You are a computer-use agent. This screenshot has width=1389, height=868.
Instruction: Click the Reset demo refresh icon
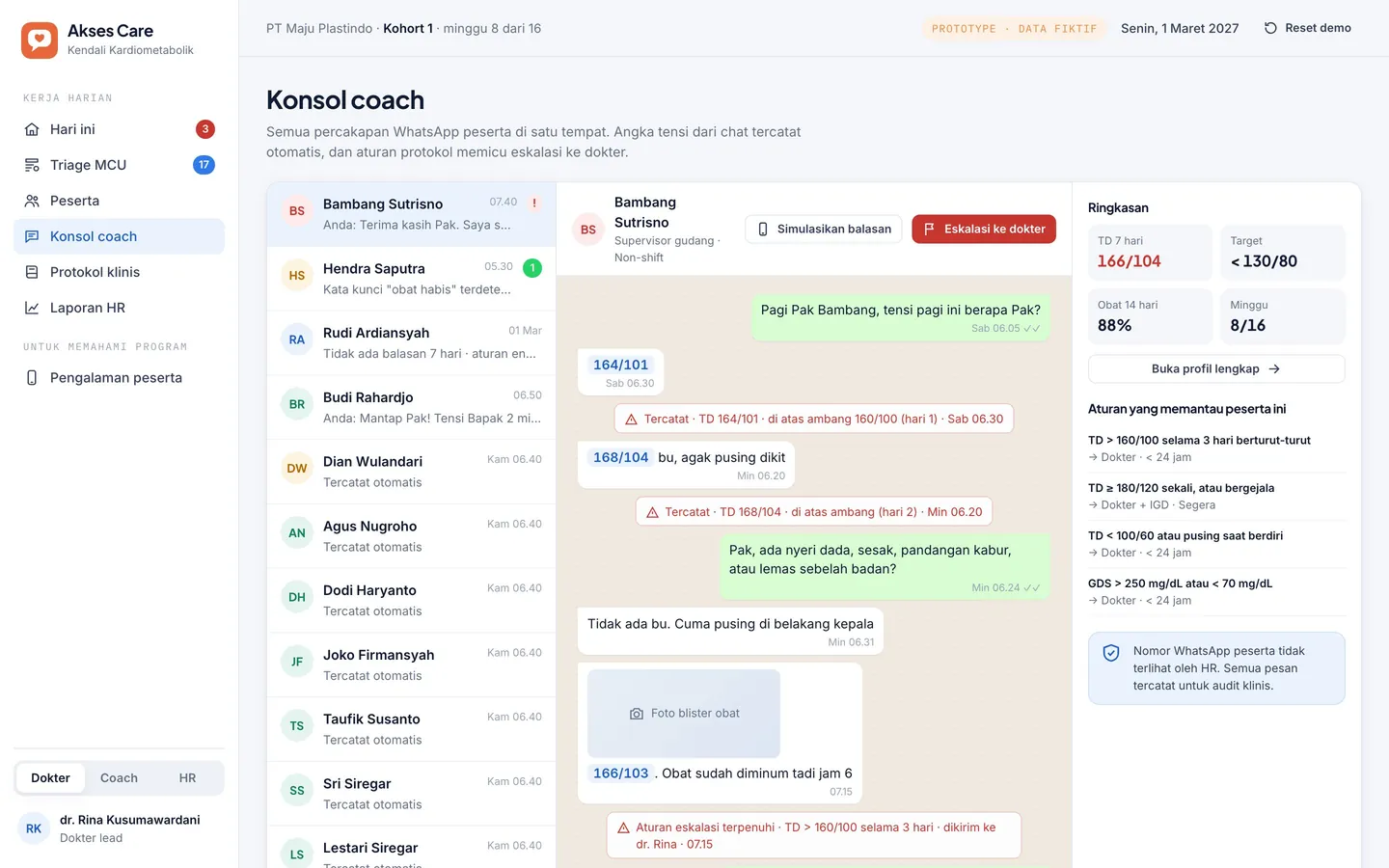coord(1270,28)
